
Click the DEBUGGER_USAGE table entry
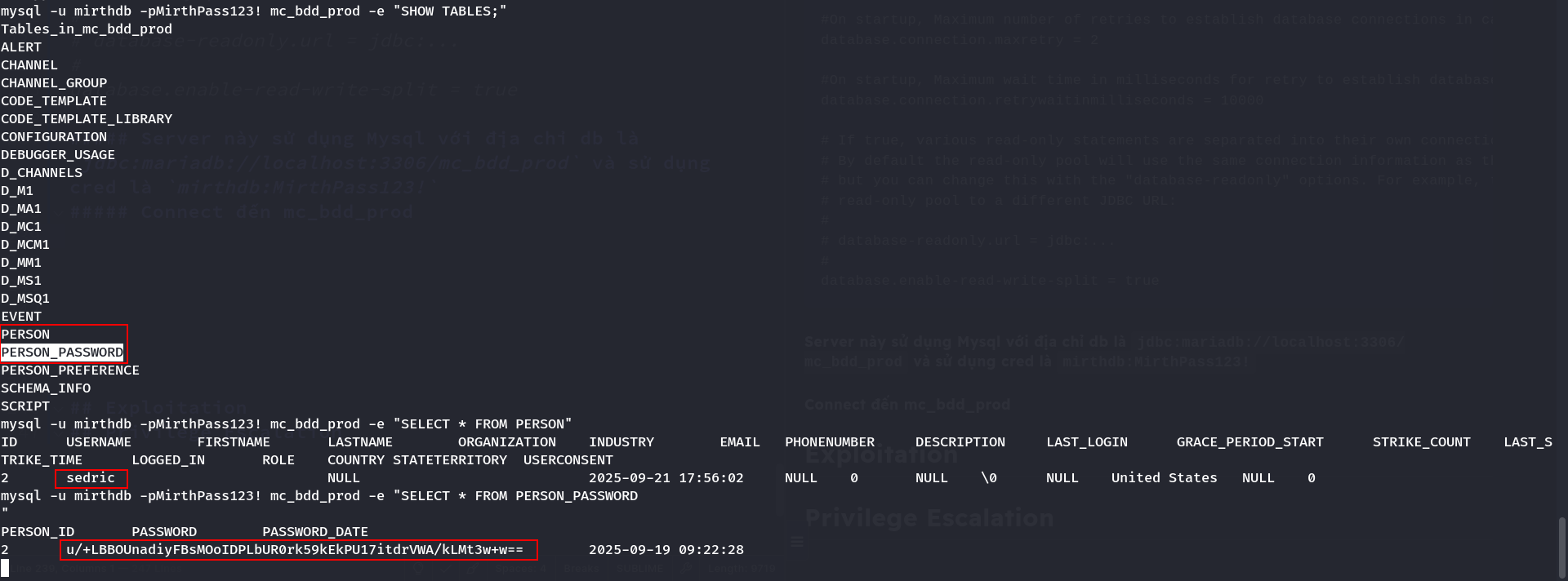(58, 155)
